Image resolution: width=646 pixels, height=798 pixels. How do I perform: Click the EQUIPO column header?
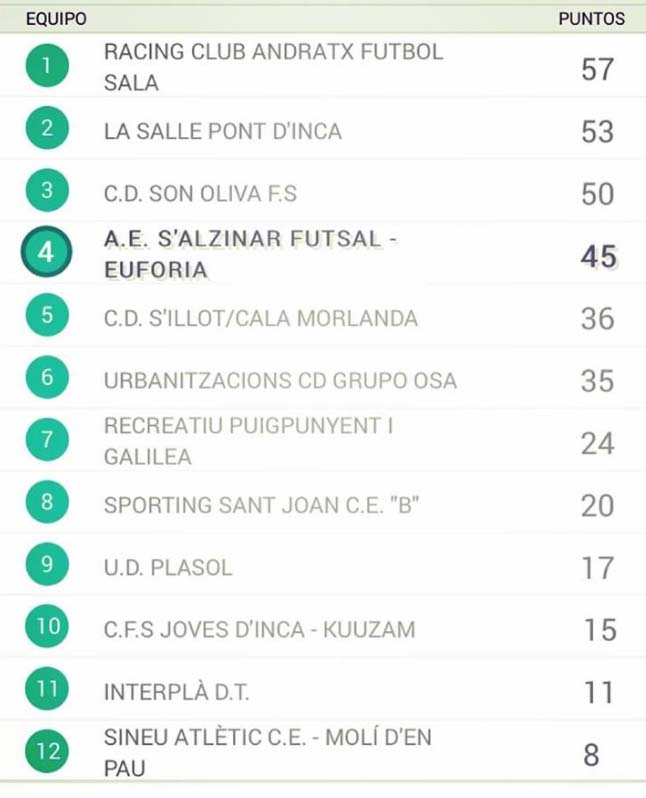point(56,19)
